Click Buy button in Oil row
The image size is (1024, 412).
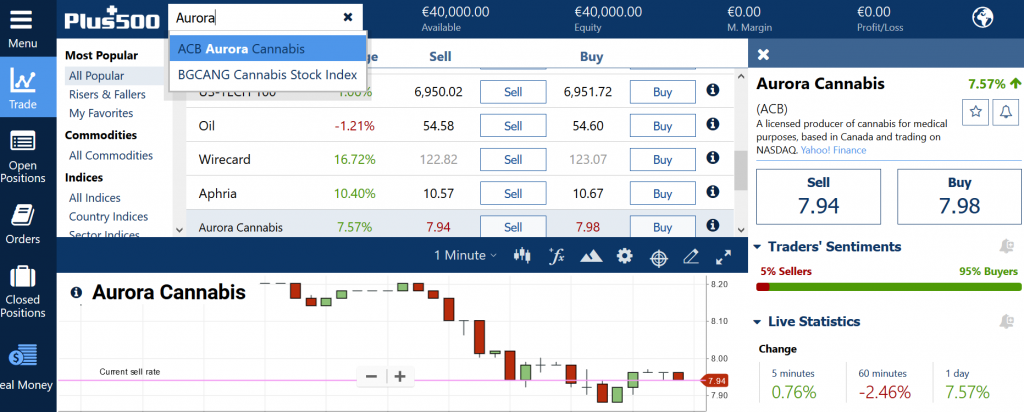(662, 126)
